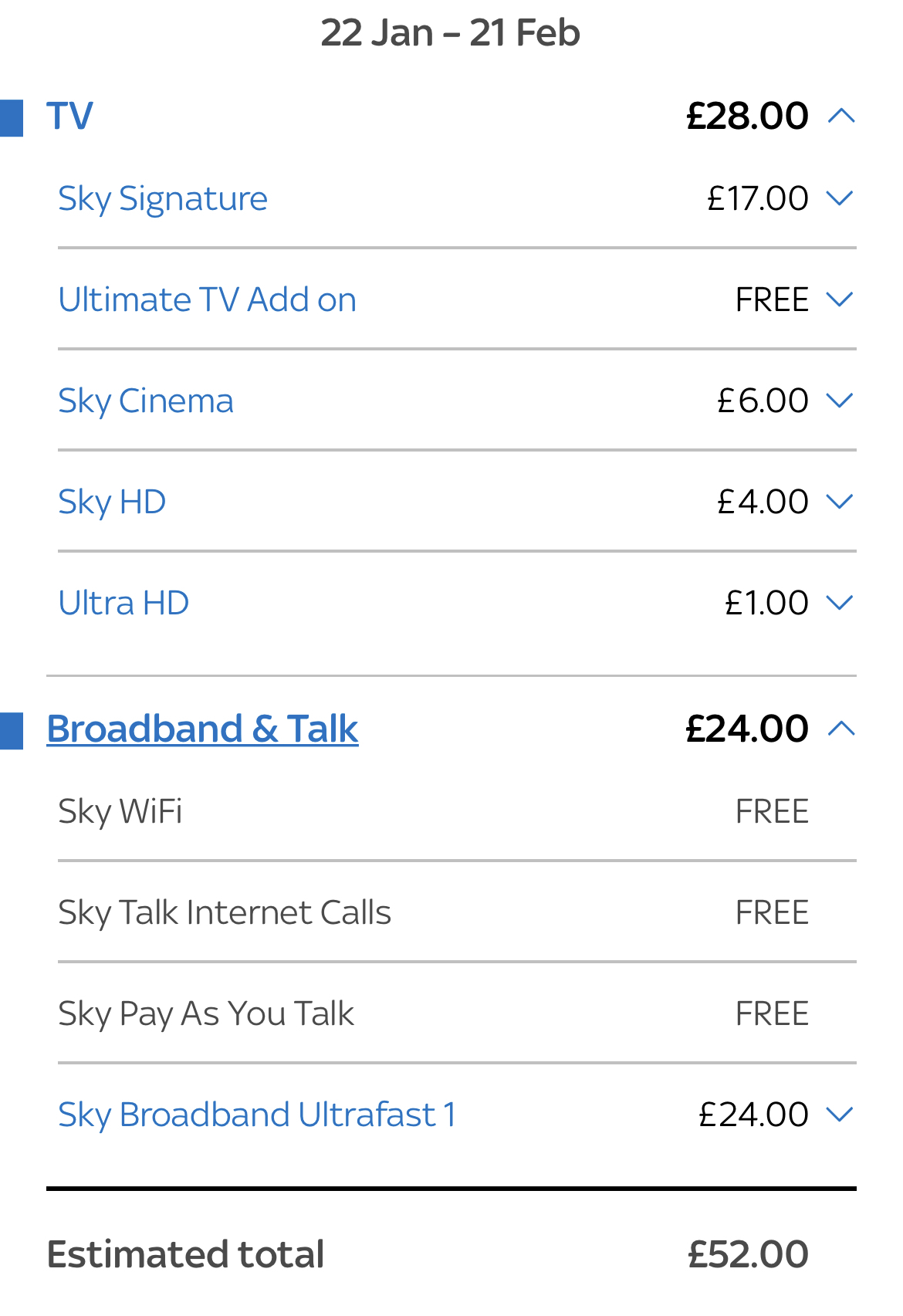Image resolution: width=903 pixels, height=1316 pixels.
Task: Open the Ultra HD link
Action: (x=123, y=603)
